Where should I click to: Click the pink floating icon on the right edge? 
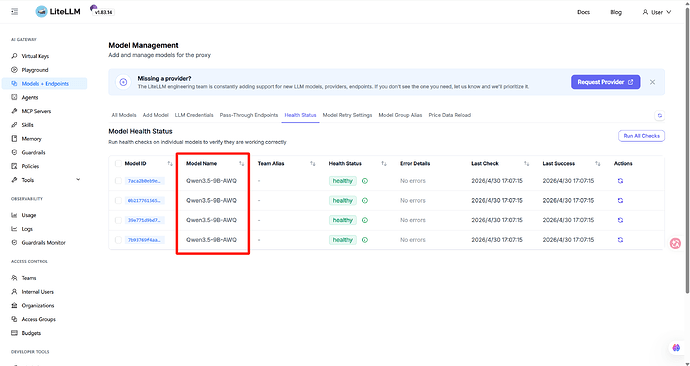pos(675,243)
